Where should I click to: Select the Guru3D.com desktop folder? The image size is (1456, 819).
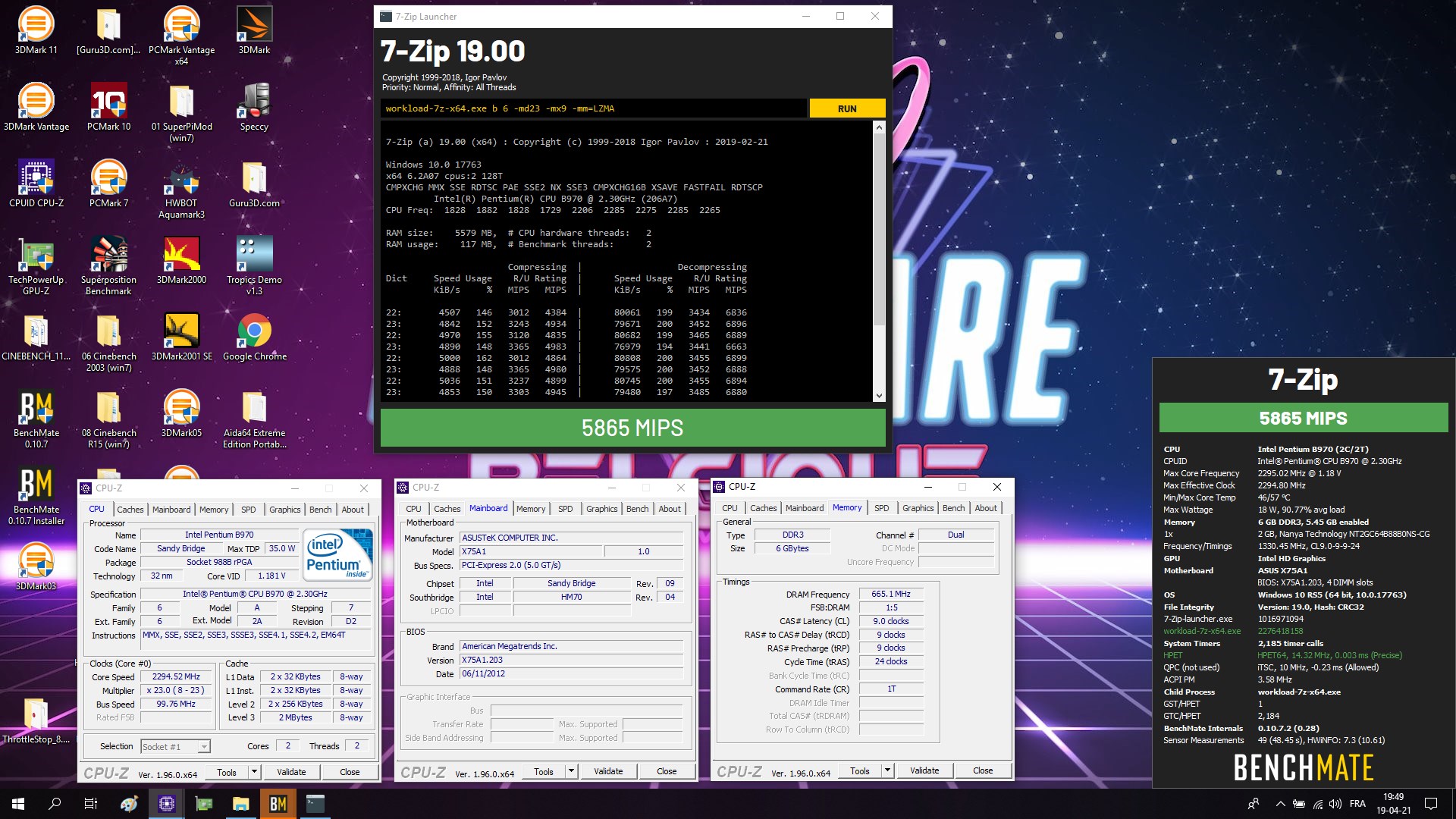click(254, 184)
